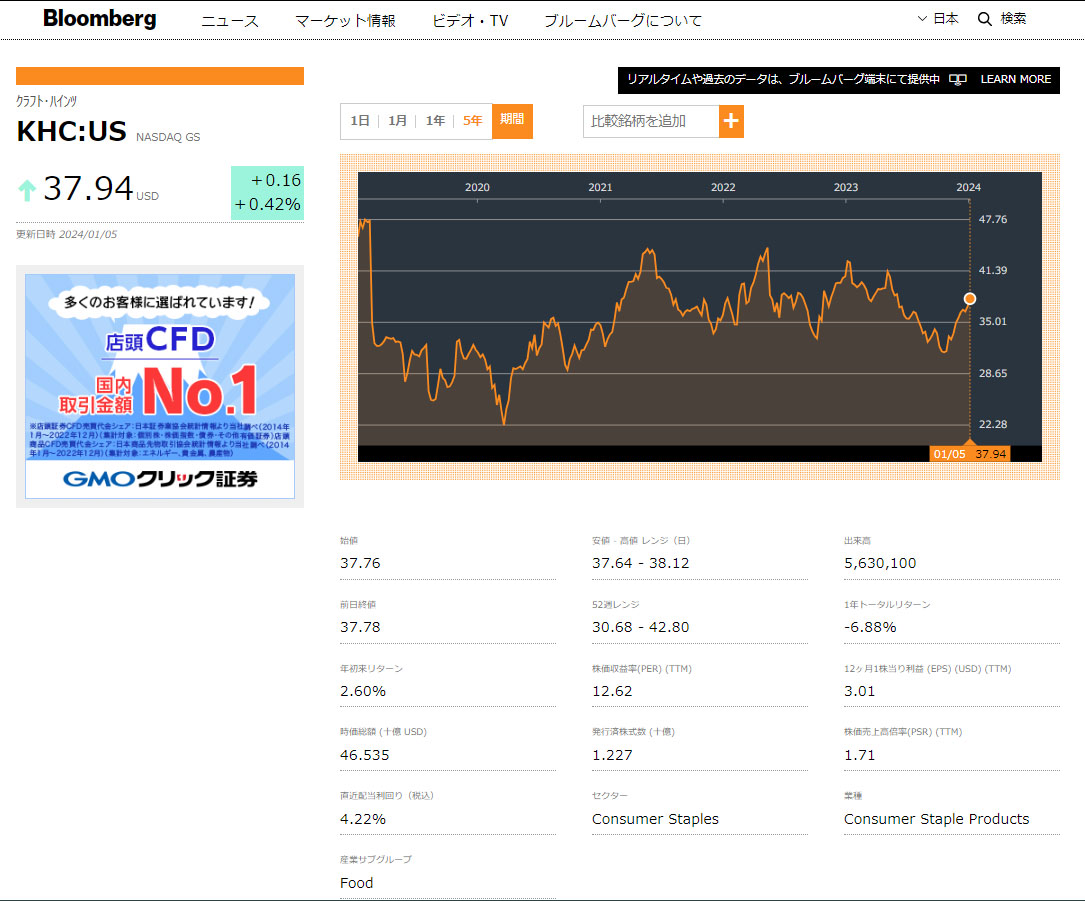Select the 1年 chart range
This screenshot has height=901, width=1085.
click(x=435, y=121)
